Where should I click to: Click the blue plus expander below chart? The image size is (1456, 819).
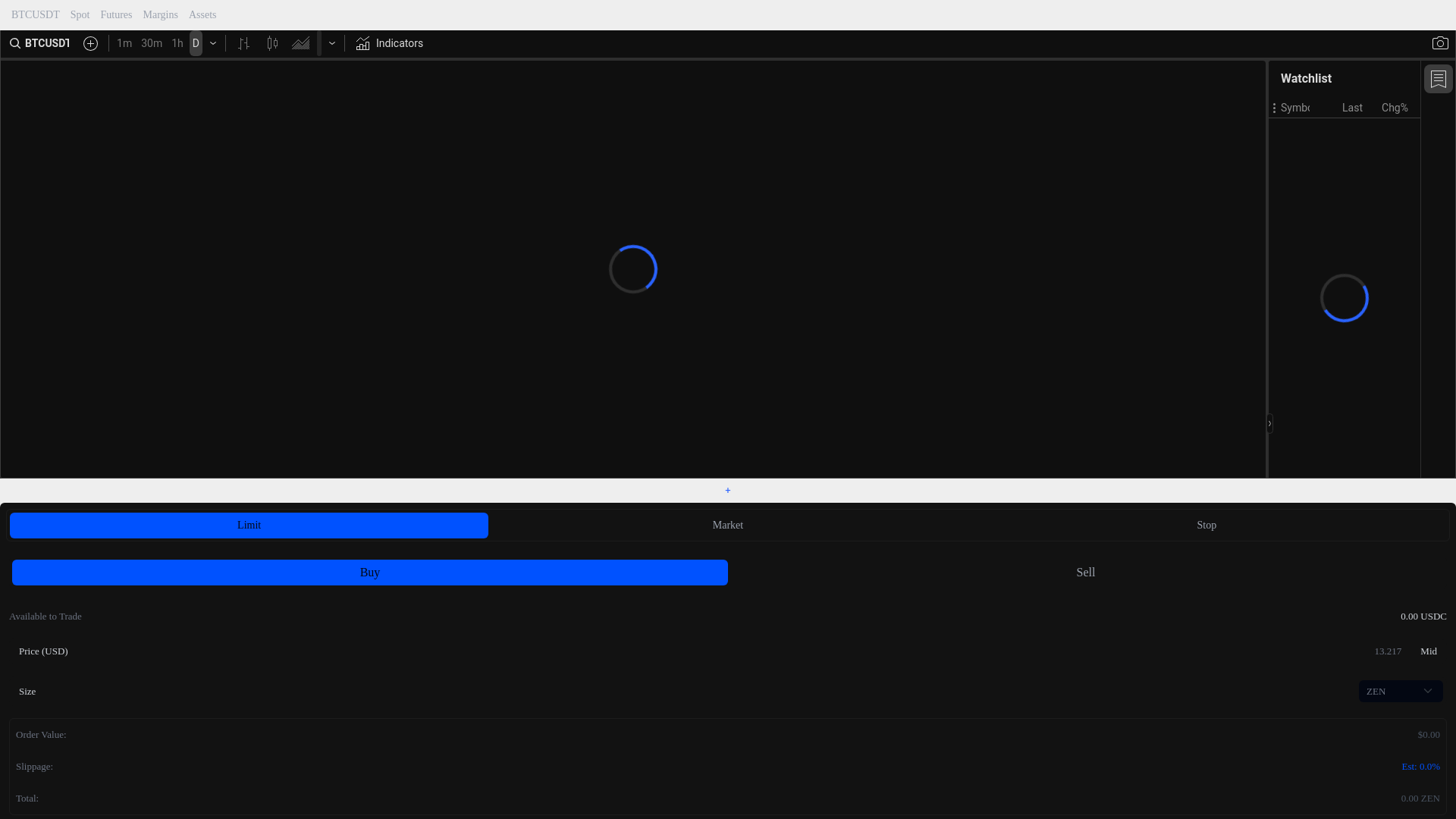(x=728, y=491)
